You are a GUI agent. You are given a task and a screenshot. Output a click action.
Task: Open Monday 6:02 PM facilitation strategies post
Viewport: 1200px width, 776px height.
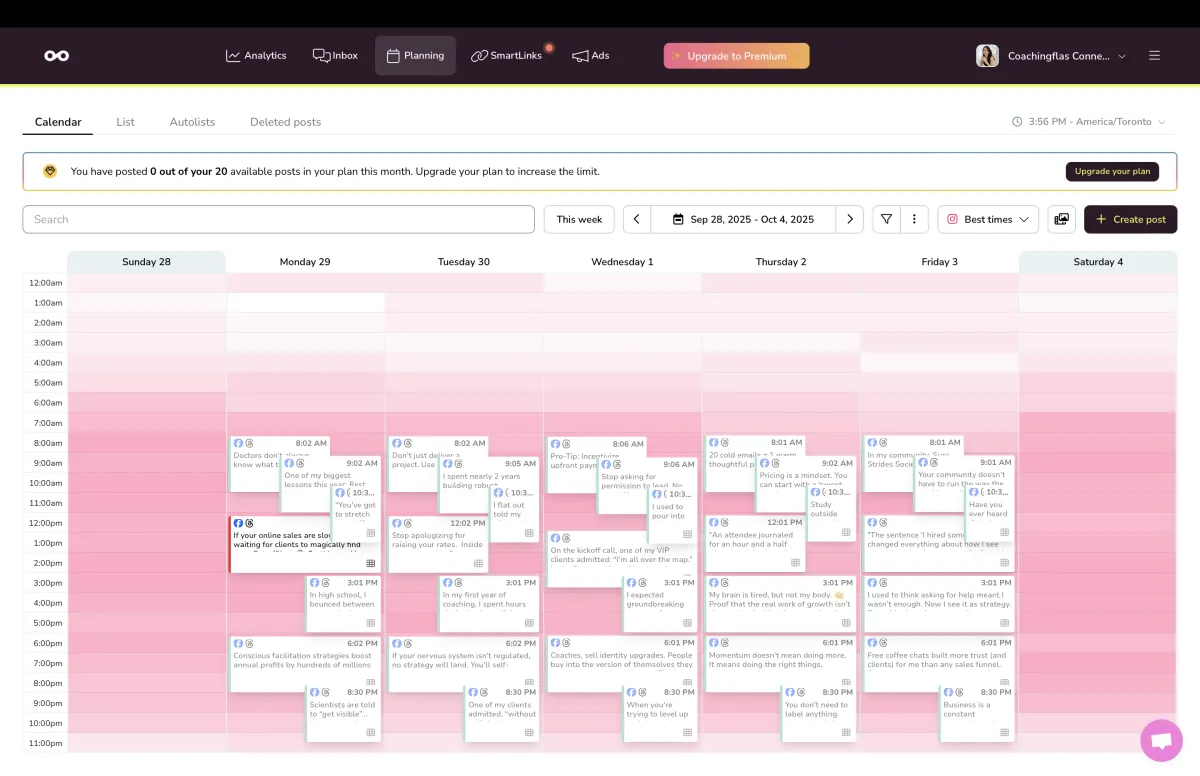[x=305, y=663]
